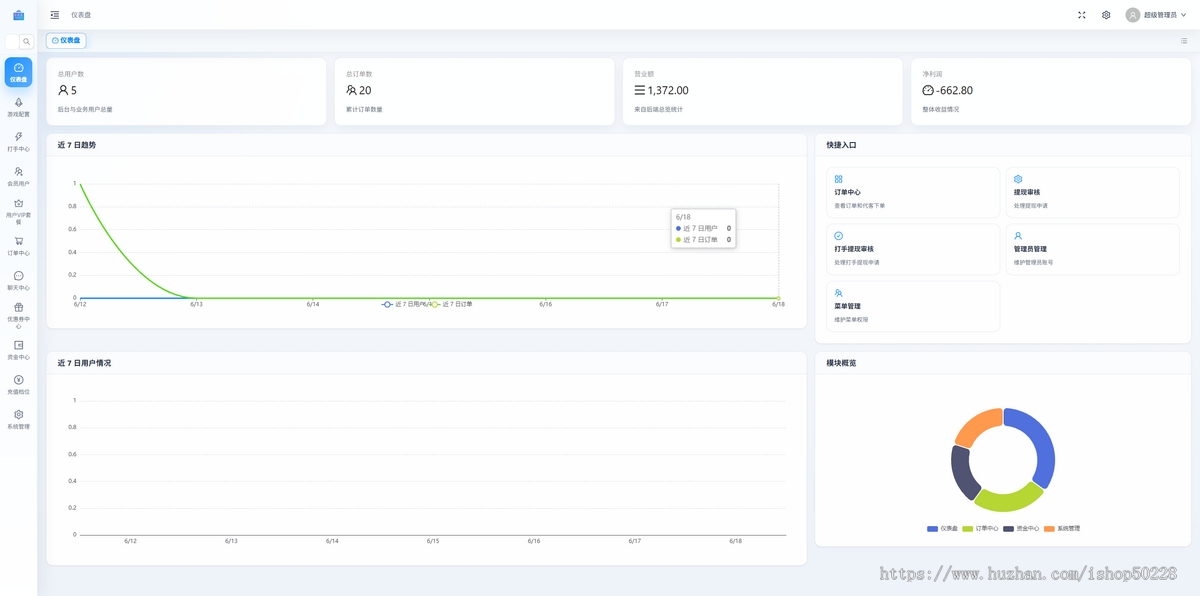Toggle 订单中心 legend in donut chart
Screen dimensions: 1200x596
click(x=980, y=528)
